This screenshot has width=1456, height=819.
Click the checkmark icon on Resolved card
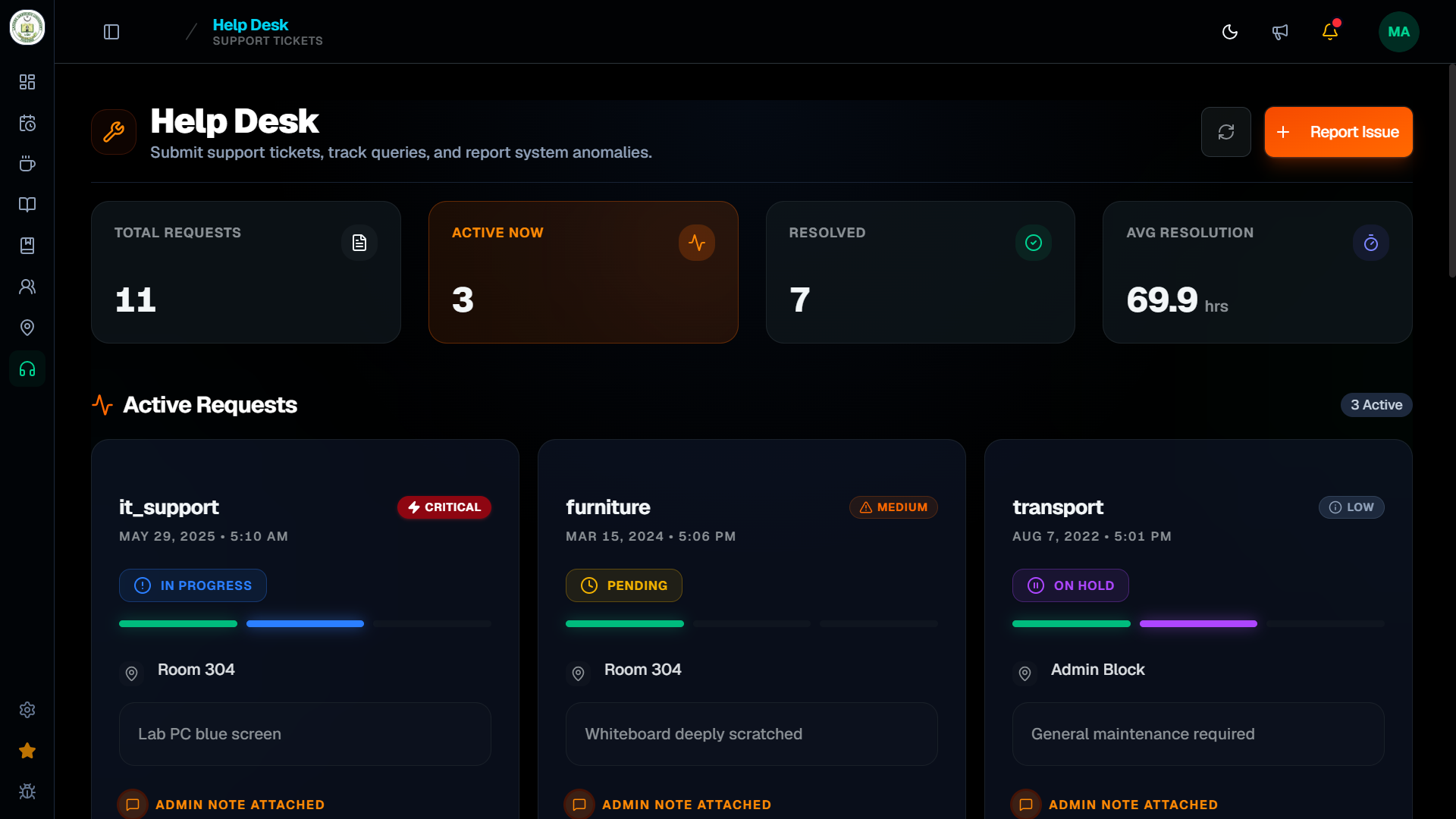pos(1034,243)
